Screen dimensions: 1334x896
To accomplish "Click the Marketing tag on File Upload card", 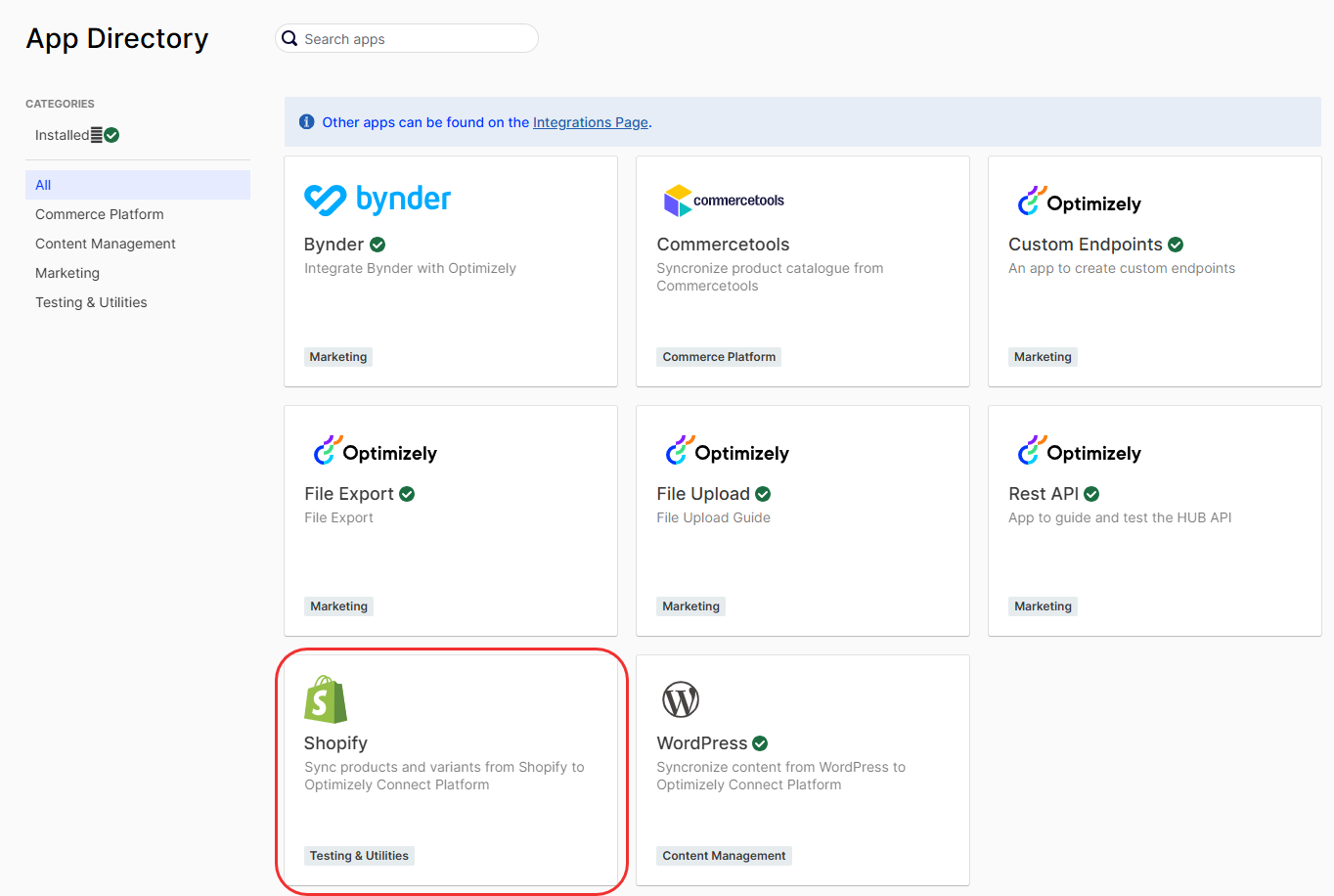I will pos(690,606).
